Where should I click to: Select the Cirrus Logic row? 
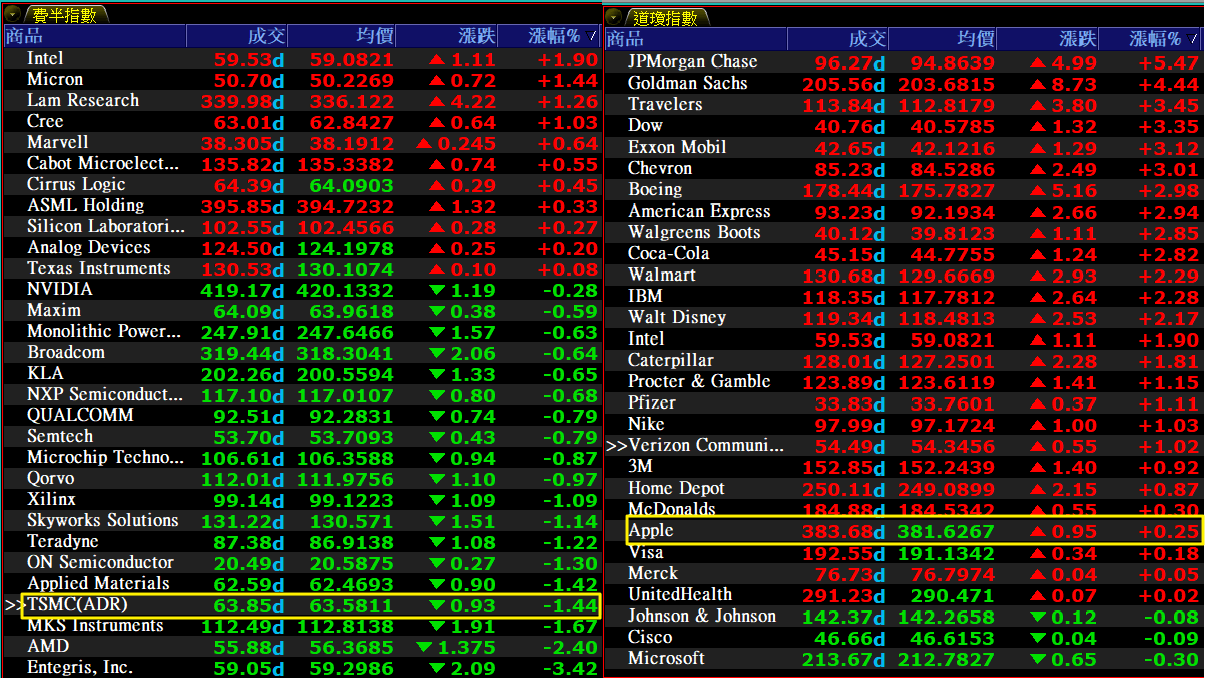[301, 185]
